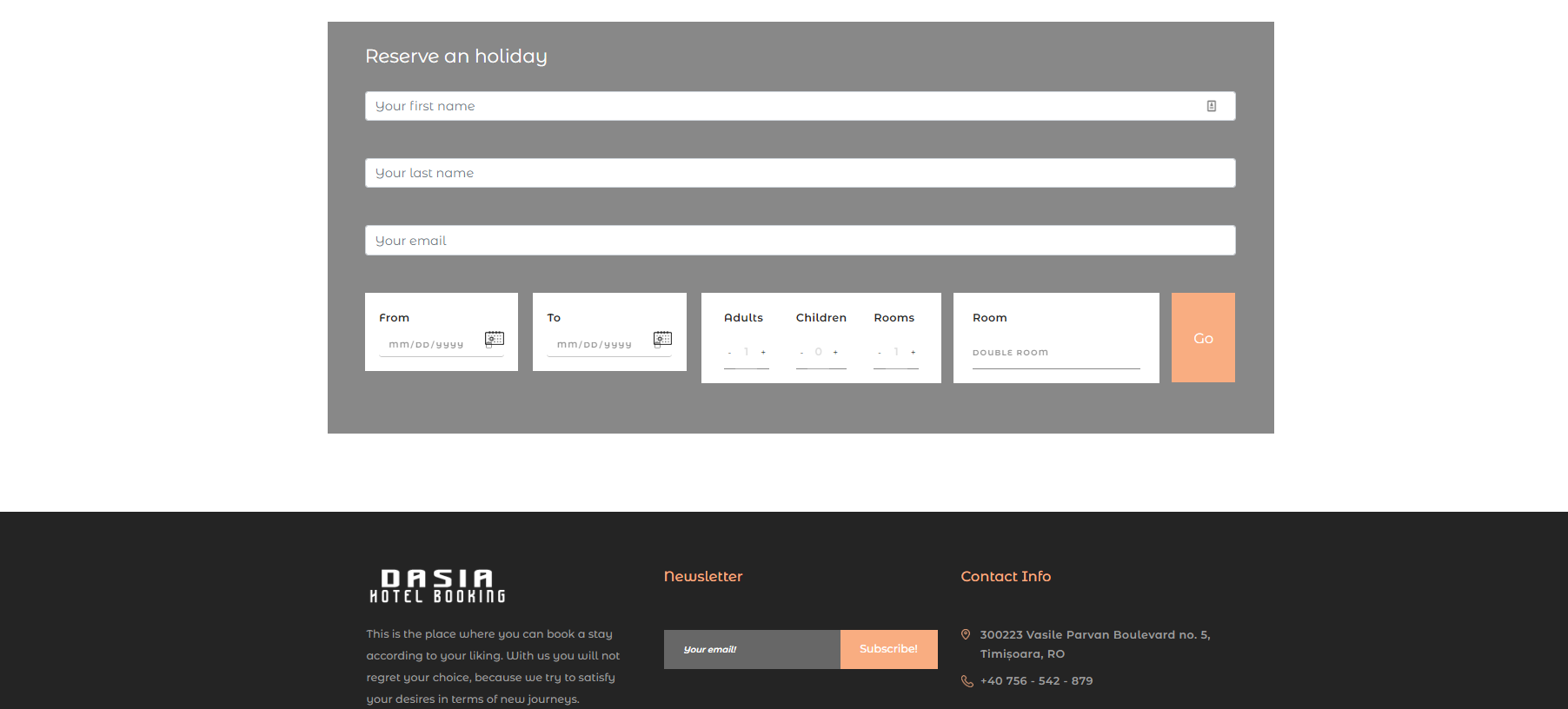Open the To date calendar picker

pos(662,339)
